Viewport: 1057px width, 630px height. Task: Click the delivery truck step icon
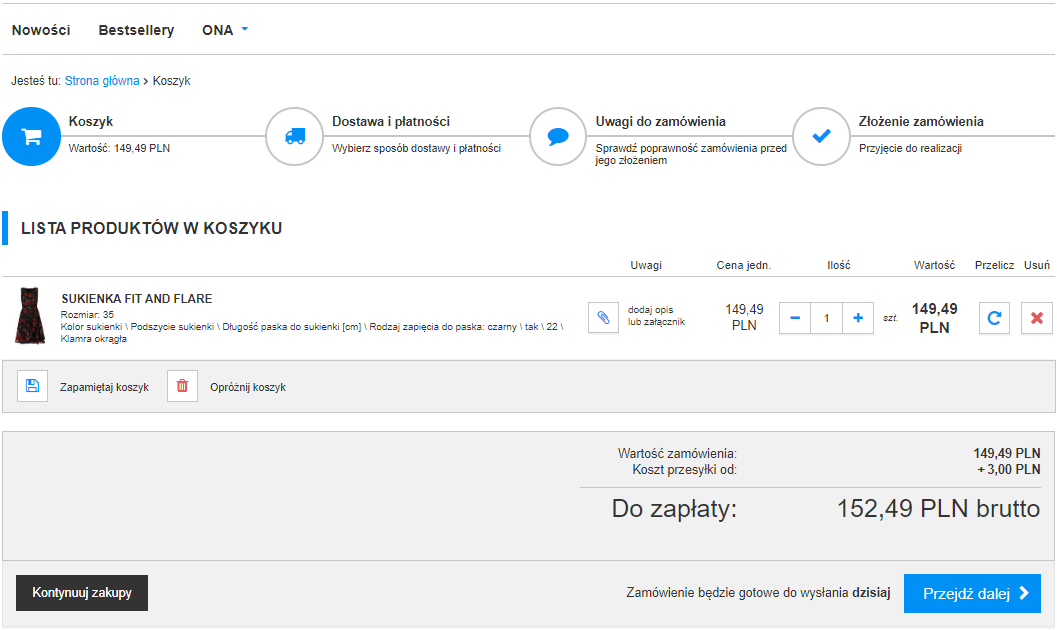(294, 137)
